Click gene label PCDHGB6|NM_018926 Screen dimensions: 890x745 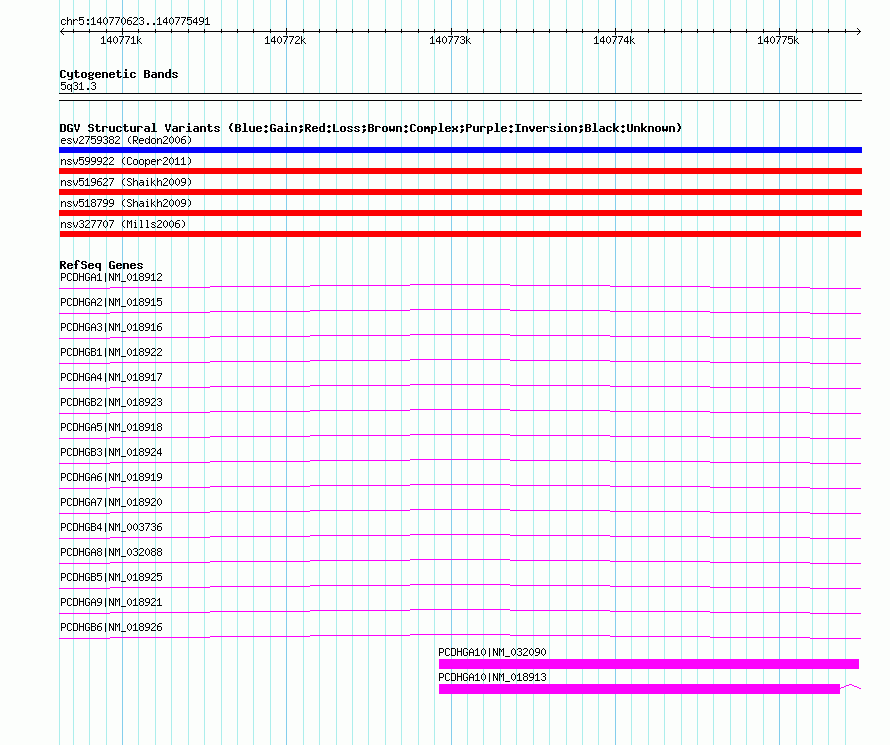tap(111, 627)
